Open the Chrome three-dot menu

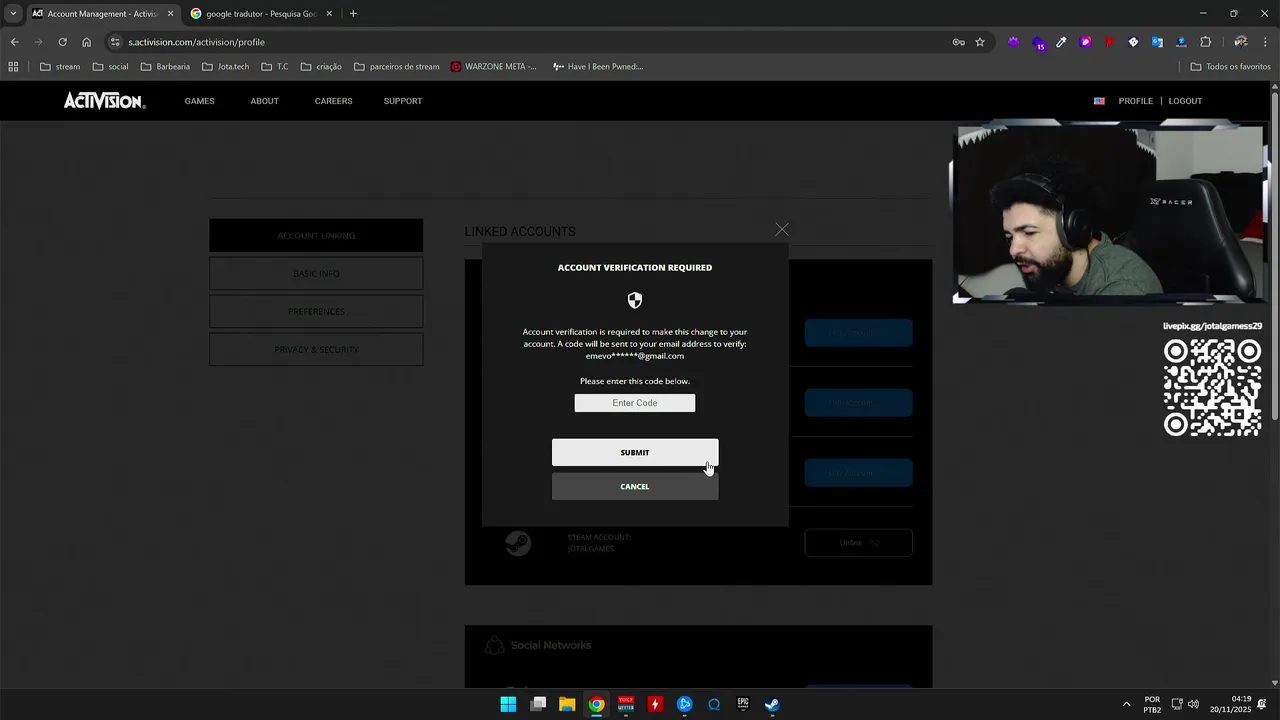1266,42
